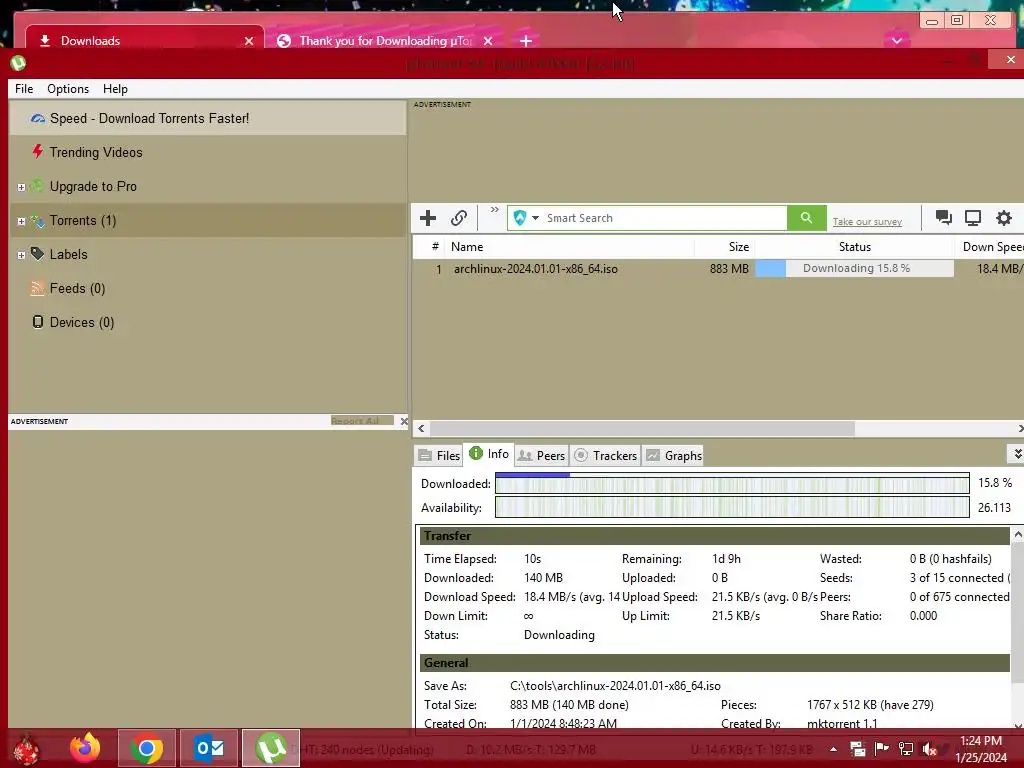
Task: Click the Add Torrent from URL link icon
Action: pyautogui.click(x=459, y=218)
